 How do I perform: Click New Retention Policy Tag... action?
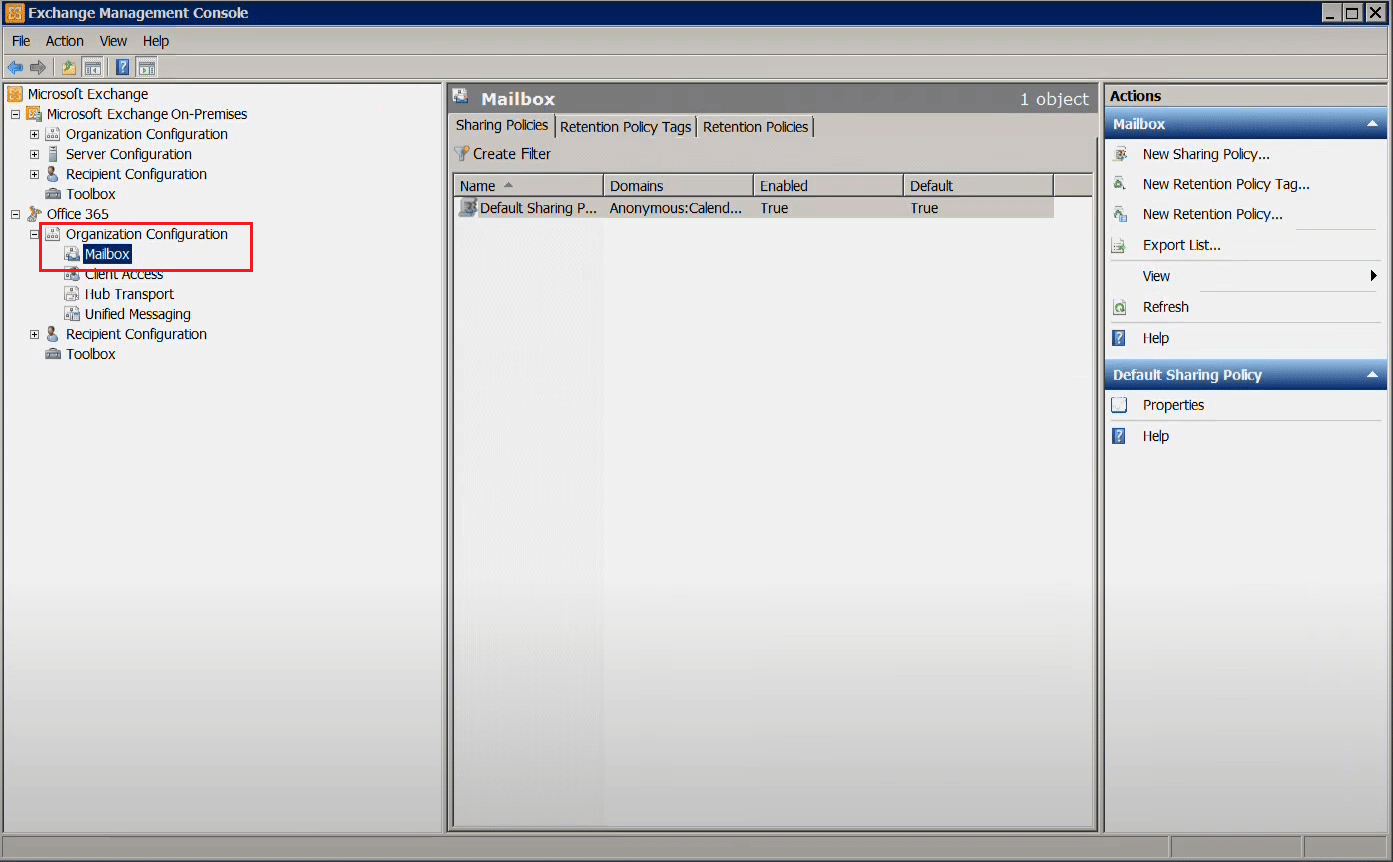[x=1226, y=184]
